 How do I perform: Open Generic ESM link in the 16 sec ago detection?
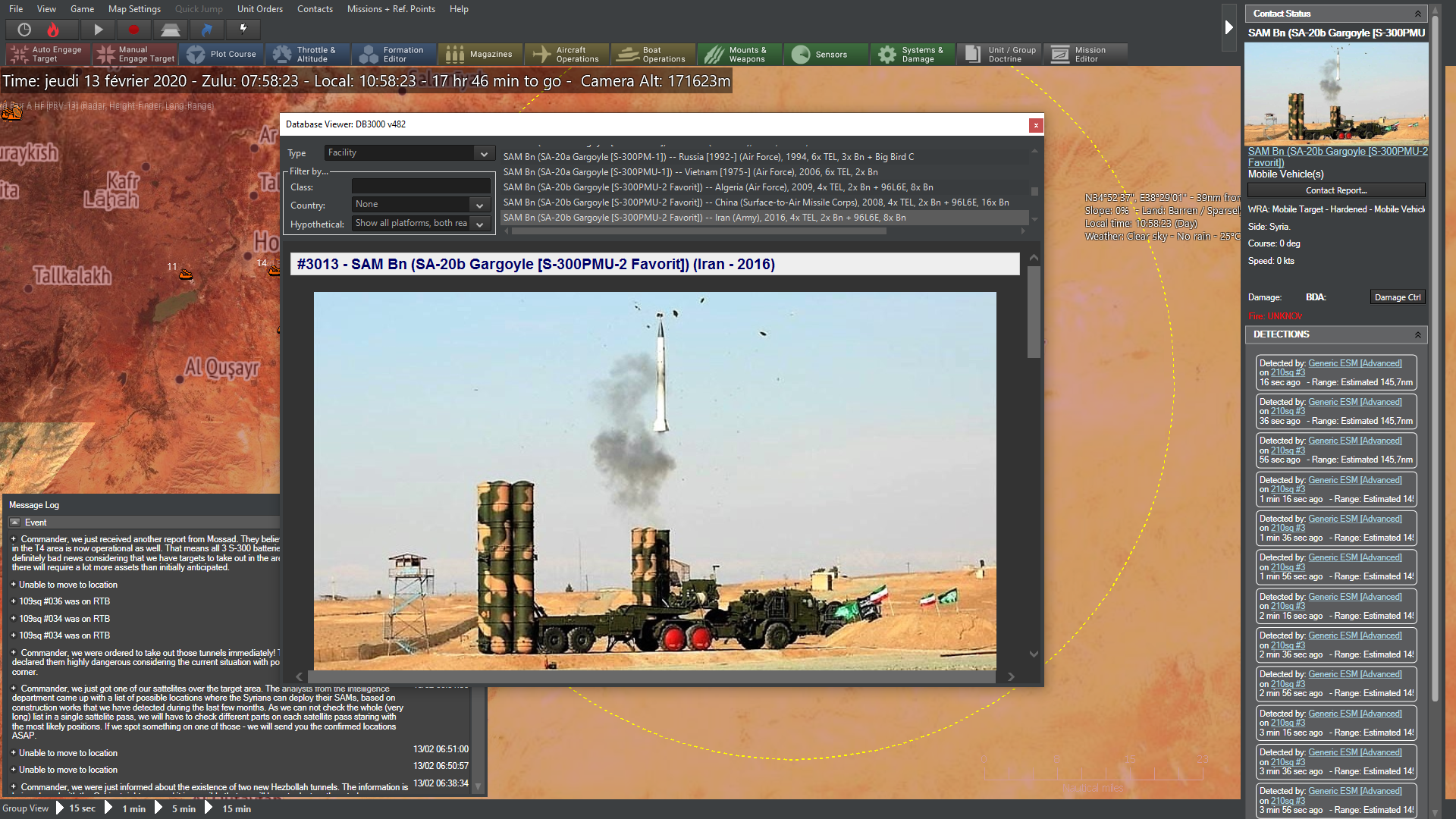click(1354, 363)
